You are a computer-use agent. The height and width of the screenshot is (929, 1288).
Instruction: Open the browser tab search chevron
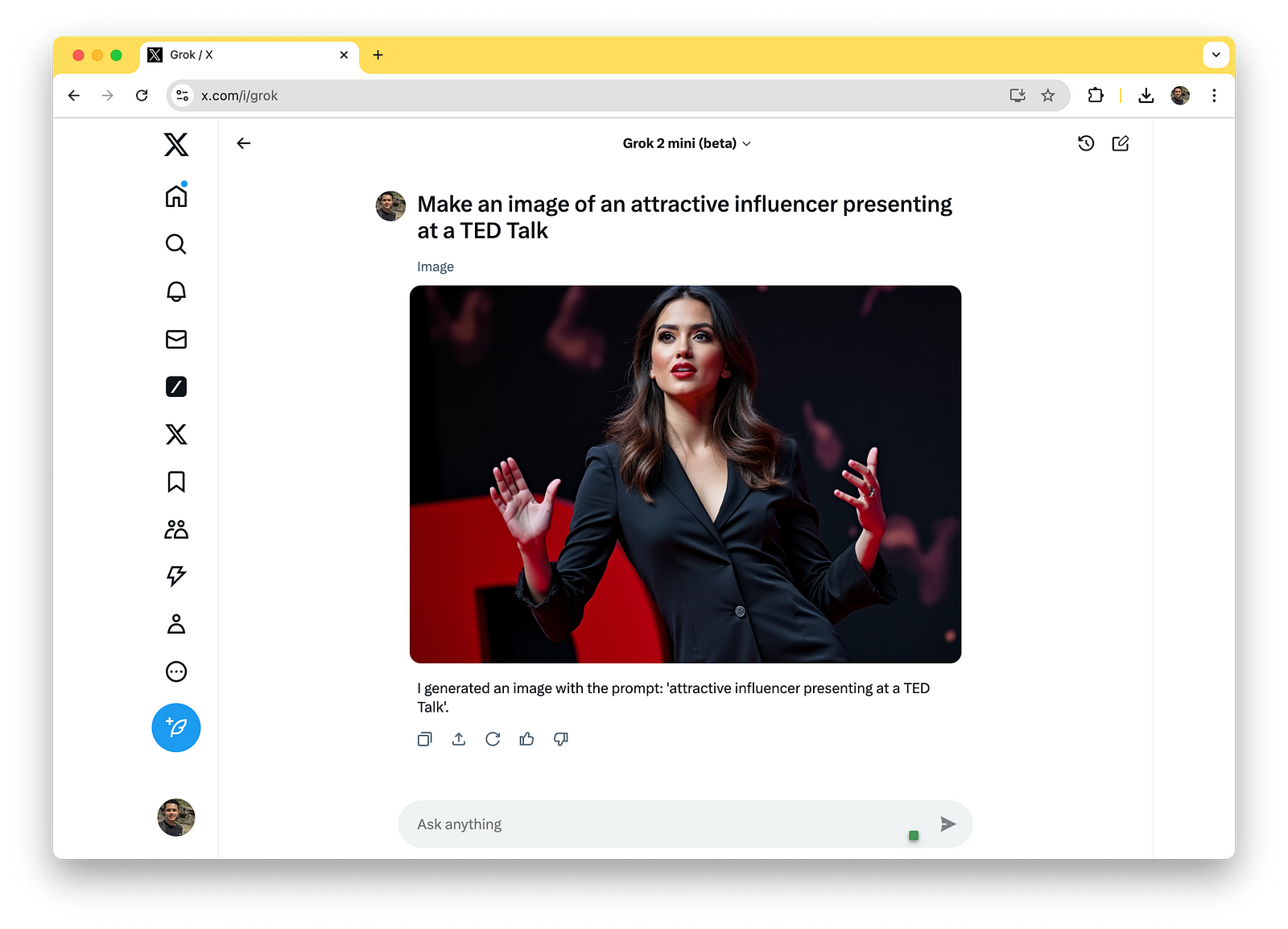pos(1216,54)
